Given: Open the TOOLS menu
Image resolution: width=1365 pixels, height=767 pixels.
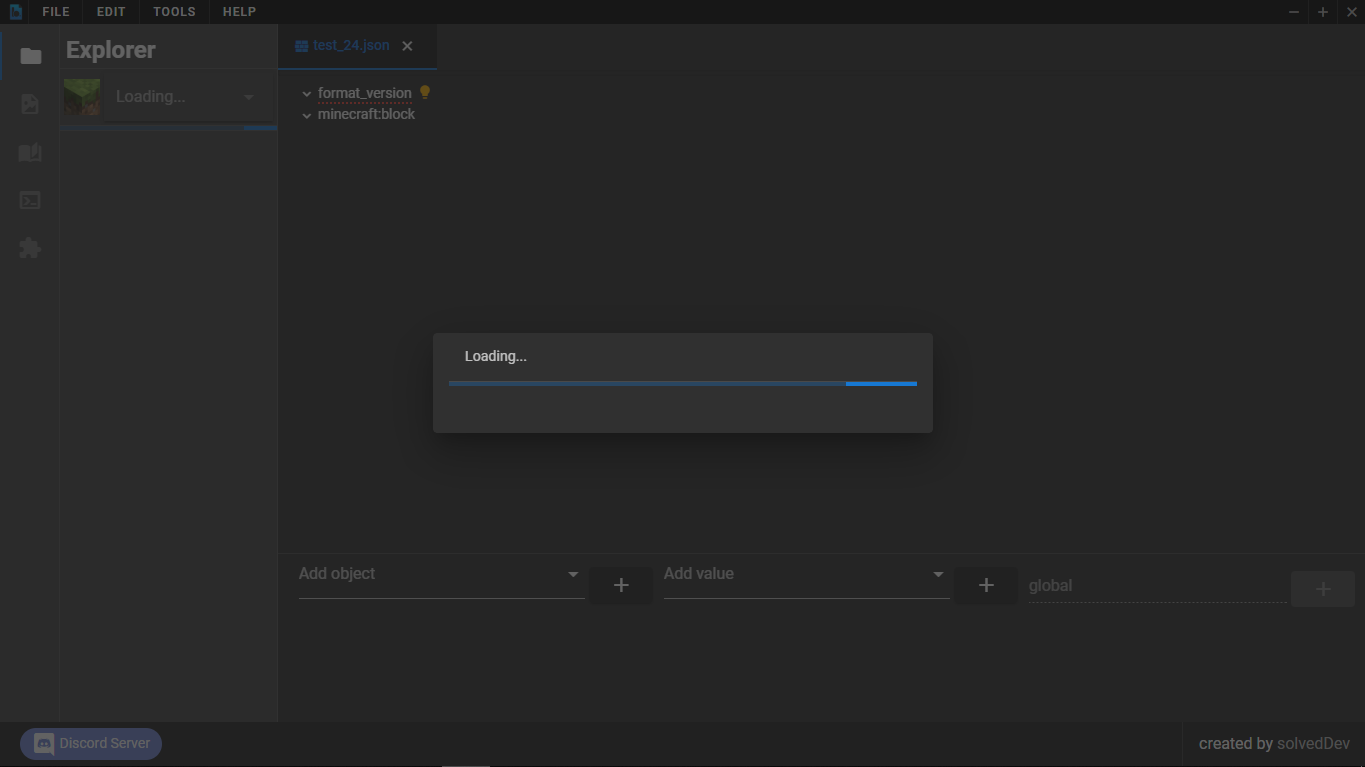Looking at the screenshot, I should click(174, 12).
